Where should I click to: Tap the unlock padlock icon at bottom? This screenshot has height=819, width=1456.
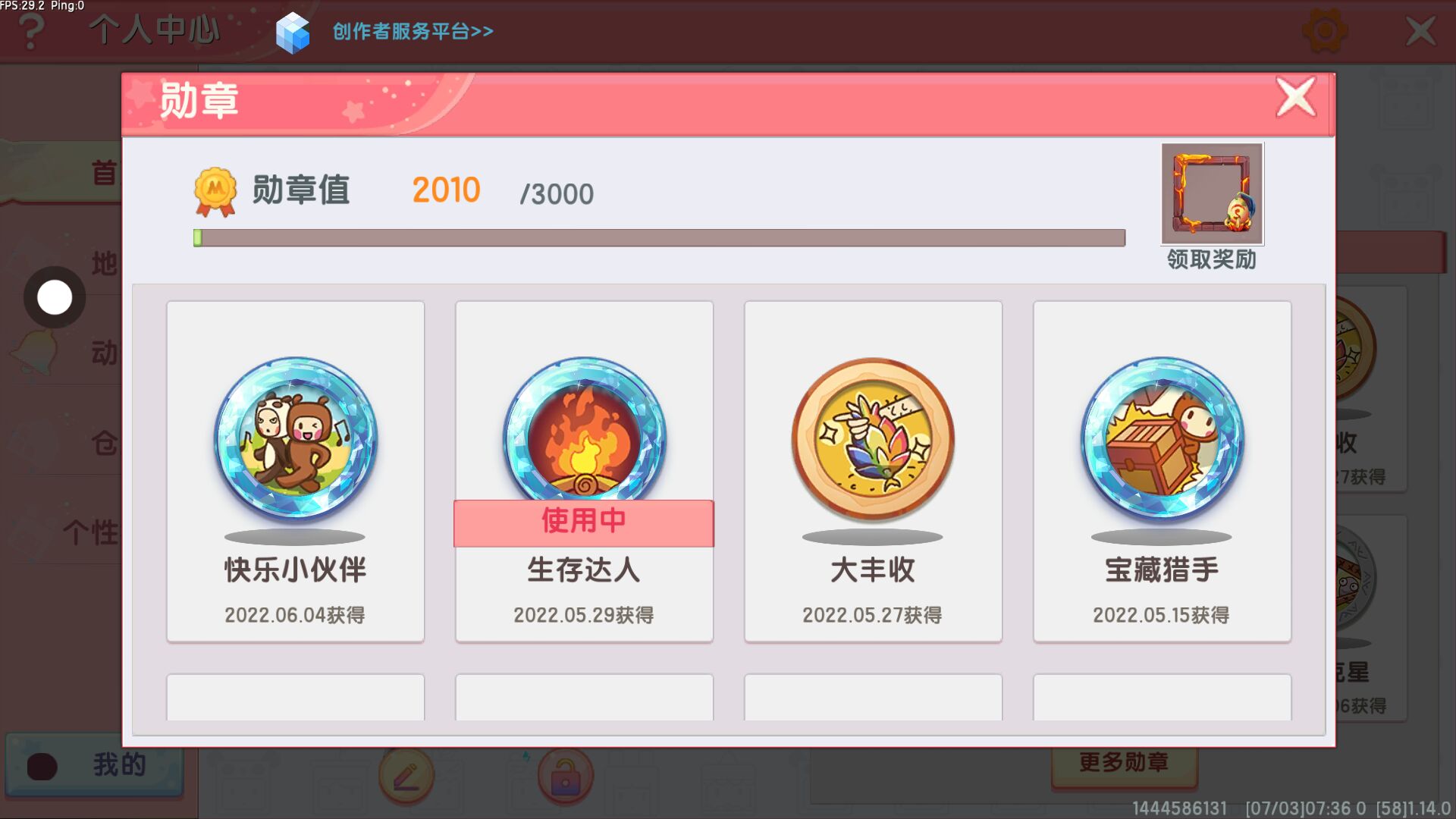click(x=565, y=777)
